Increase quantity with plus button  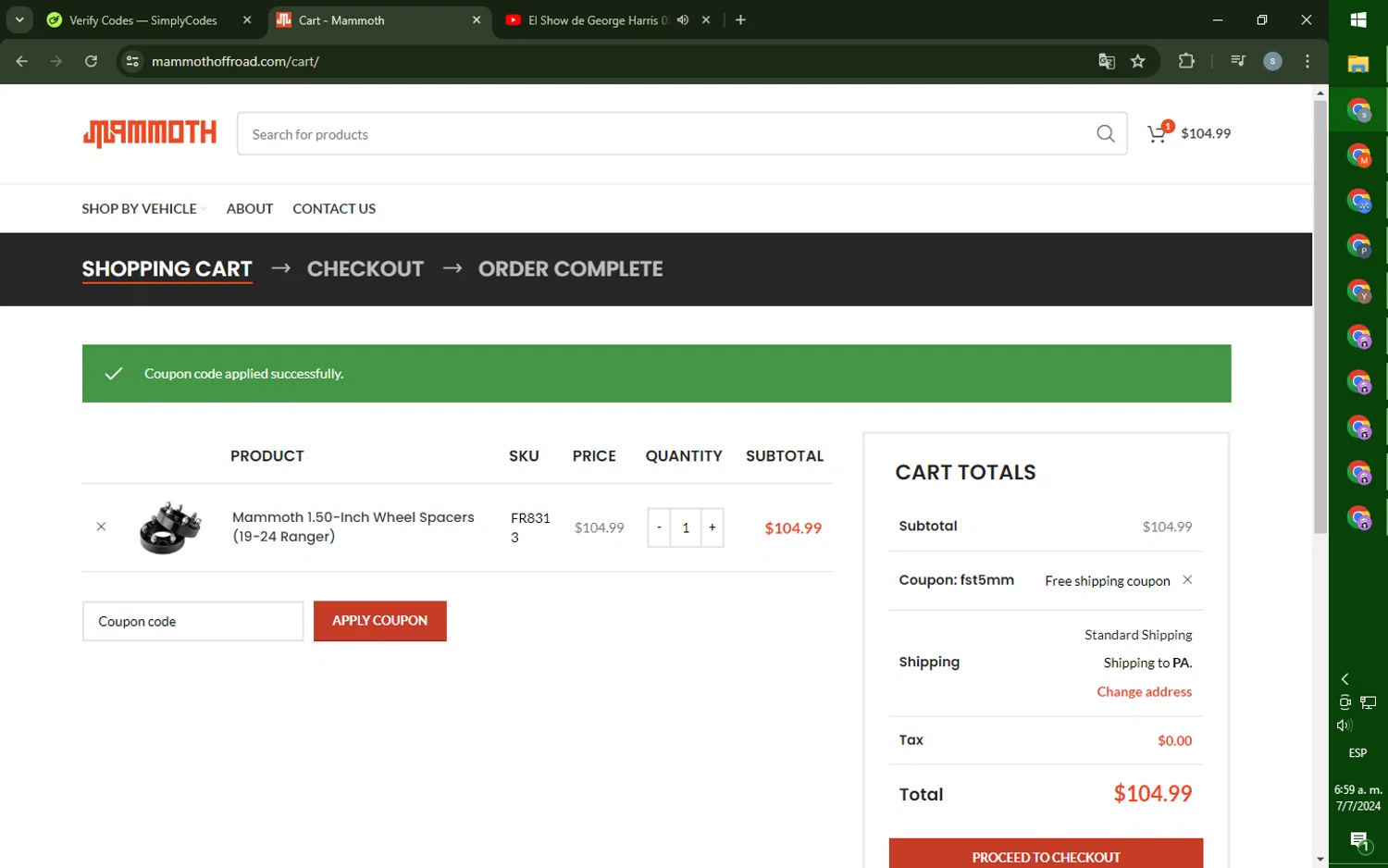tap(713, 527)
